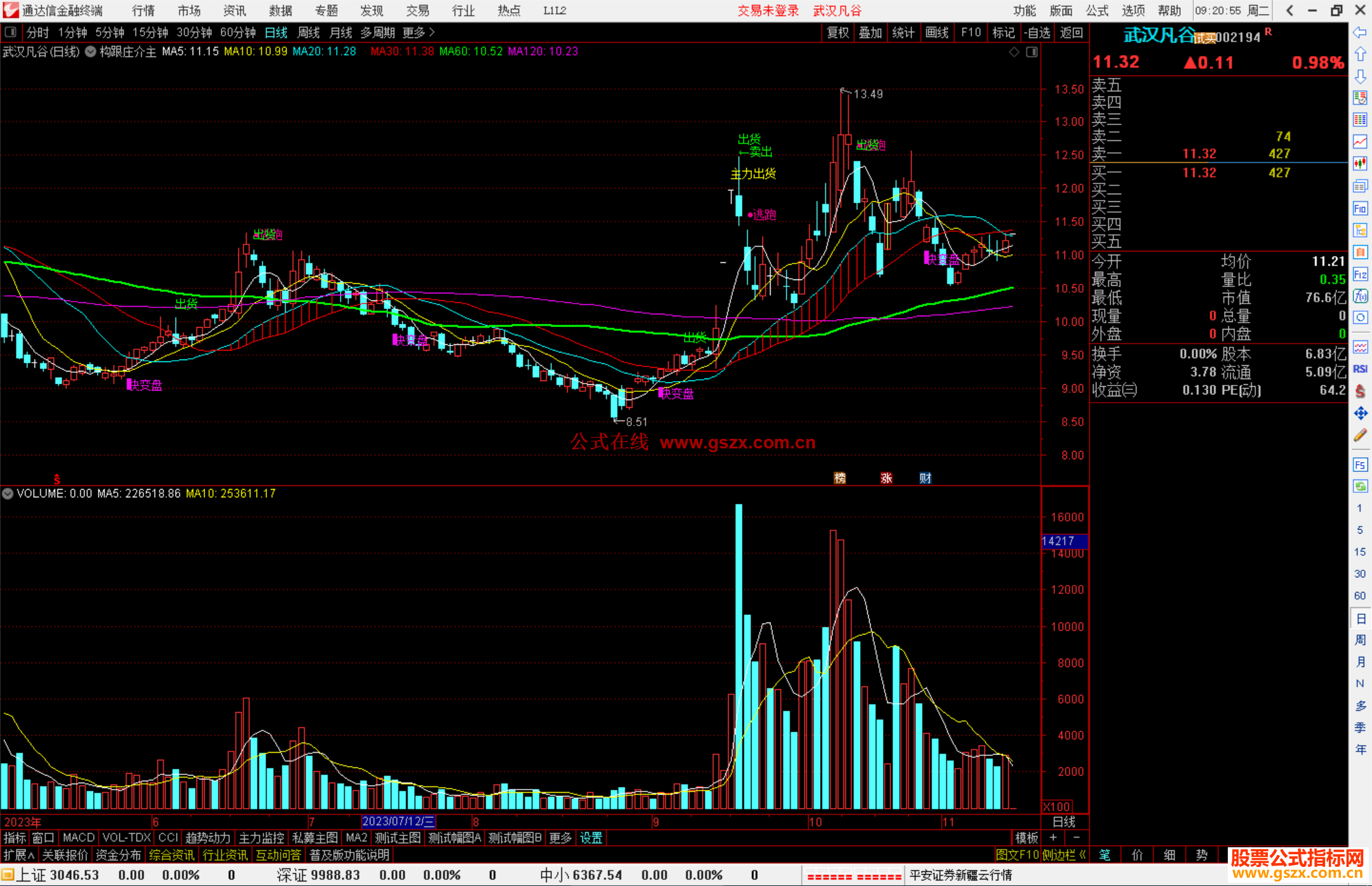Click the 画线 drawing button
1372x886 pixels.
point(937,32)
